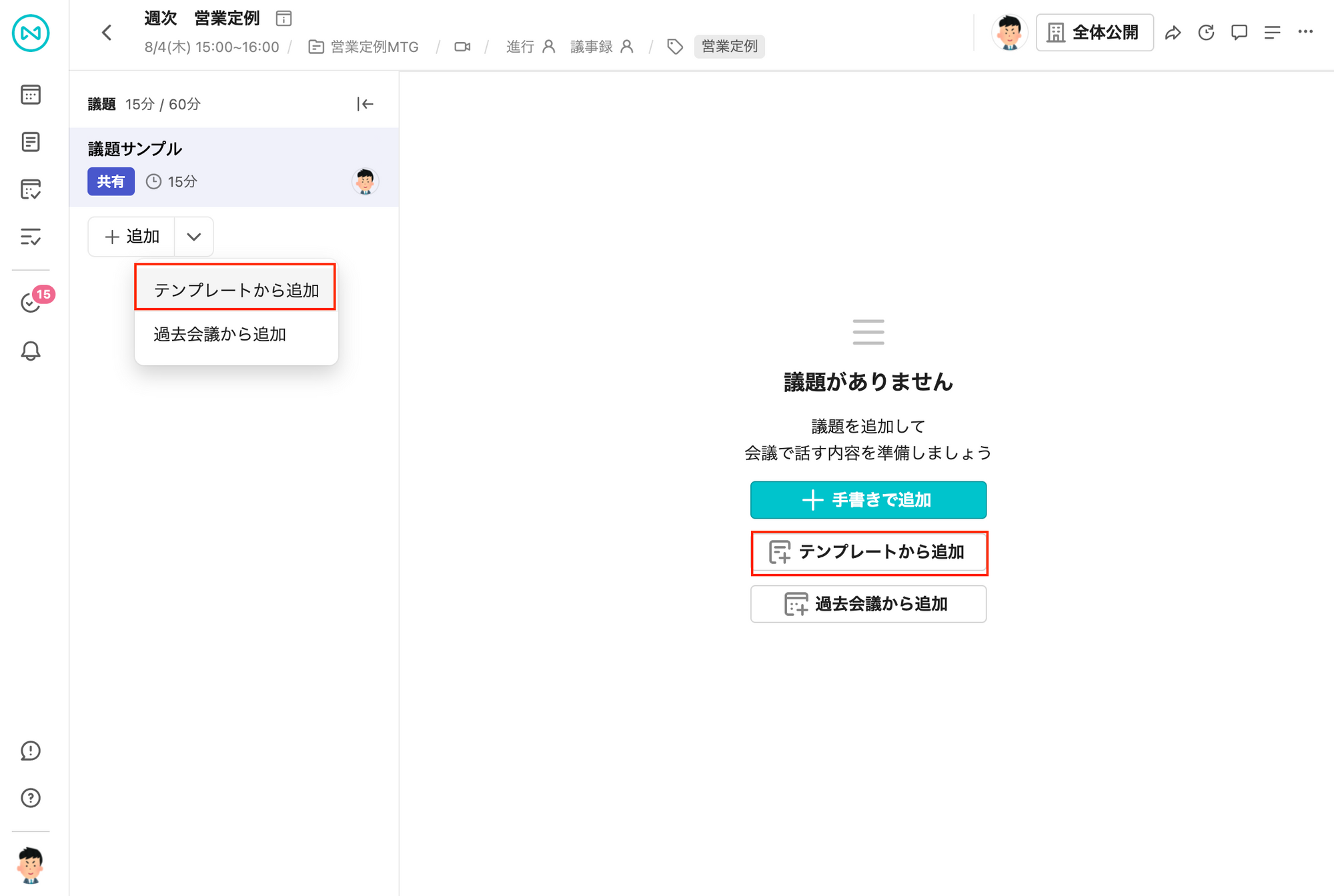
Task: Expand the 追加 dropdown chevron
Action: 194,237
